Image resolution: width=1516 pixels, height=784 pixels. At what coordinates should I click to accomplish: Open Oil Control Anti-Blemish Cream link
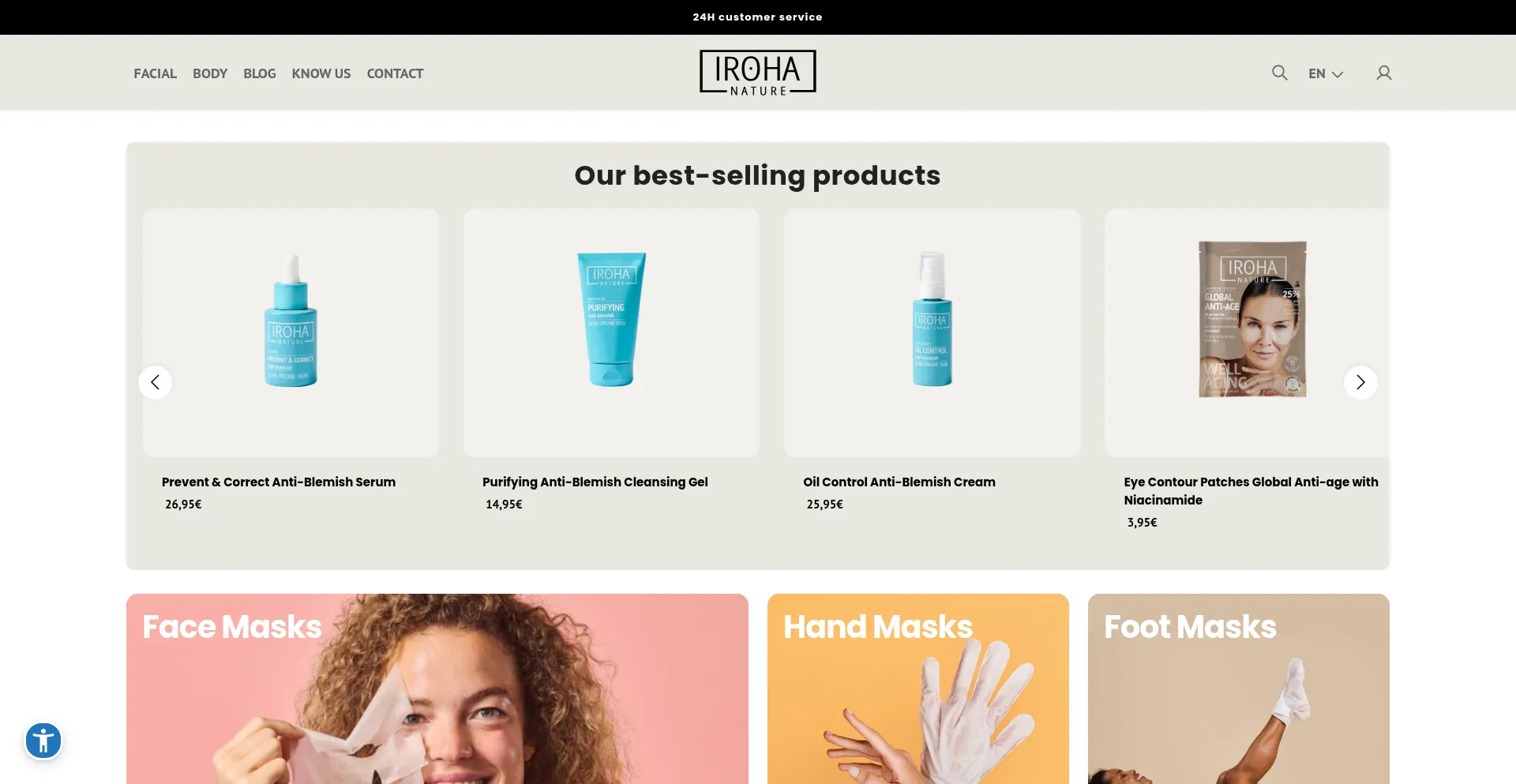click(899, 482)
